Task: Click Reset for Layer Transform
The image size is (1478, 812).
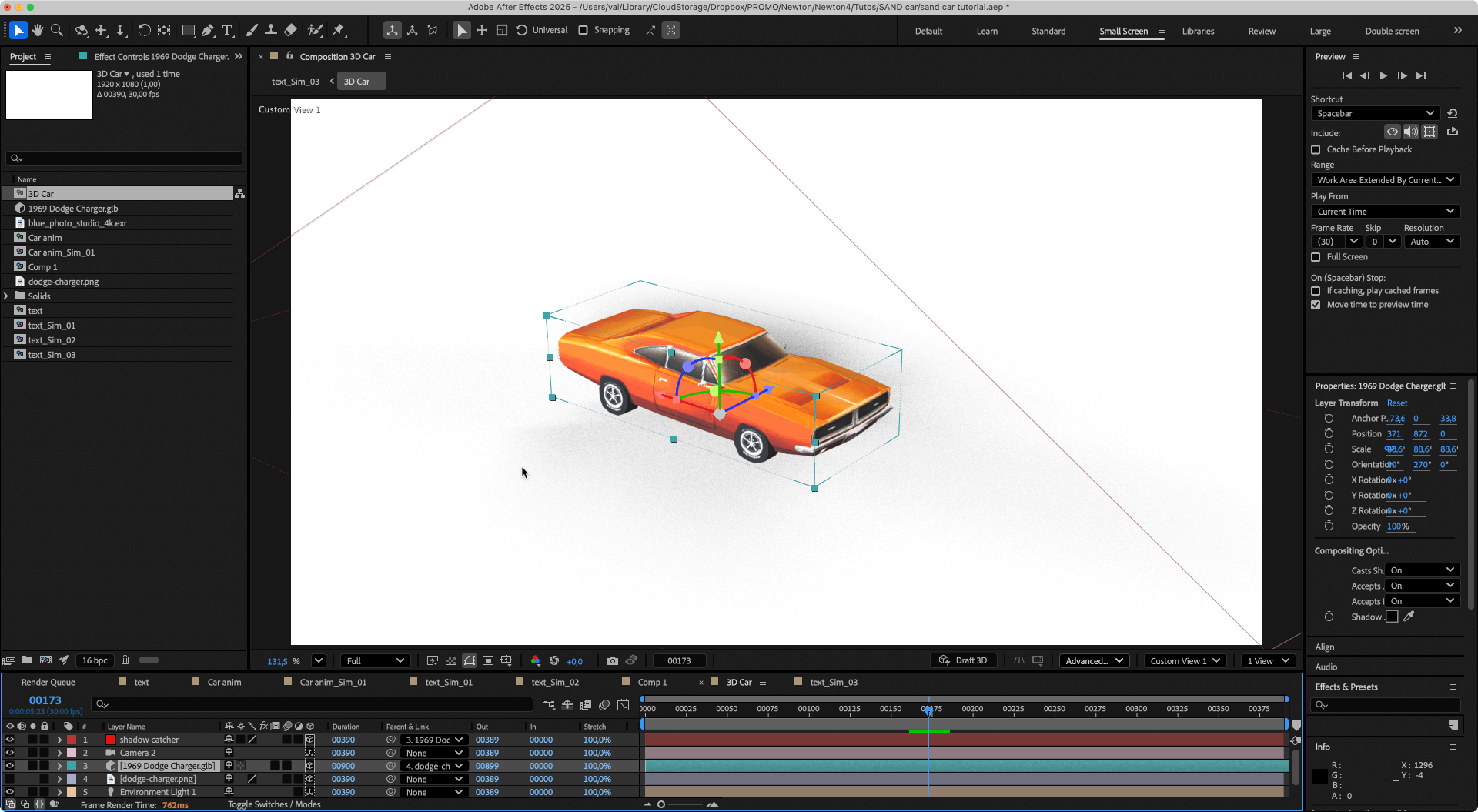Action: pos(1396,403)
